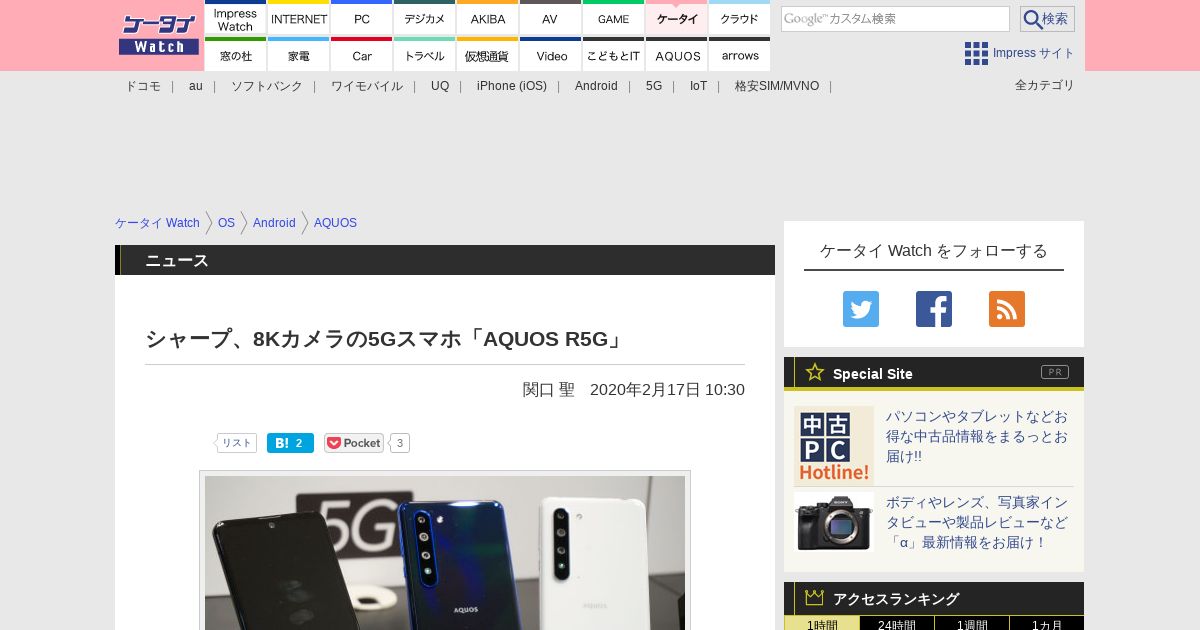Image resolution: width=1200 pixels, height=630 pixels.
Task: Go to ドコモ category
Action: (143, 86)
